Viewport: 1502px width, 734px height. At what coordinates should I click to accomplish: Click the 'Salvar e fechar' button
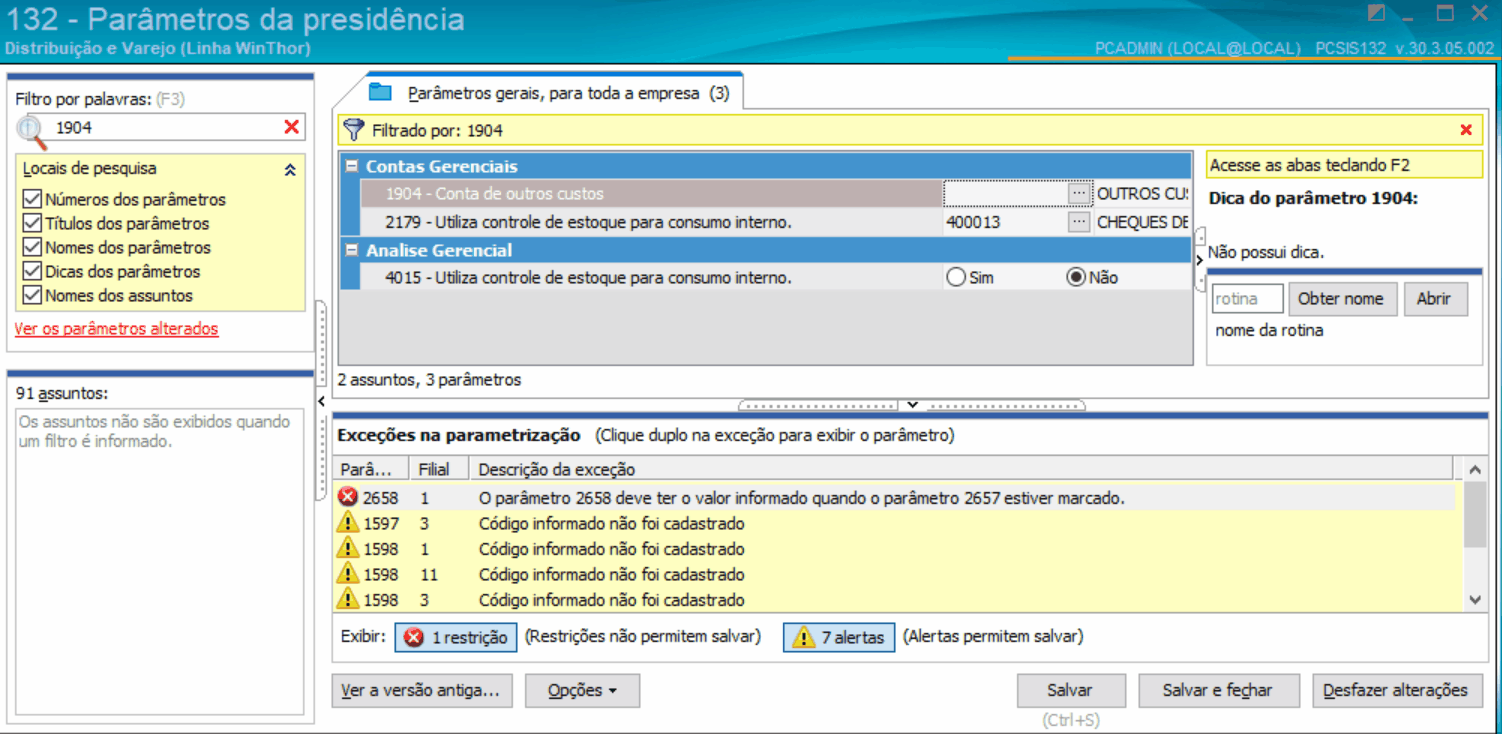click(x=1217, y=690)
